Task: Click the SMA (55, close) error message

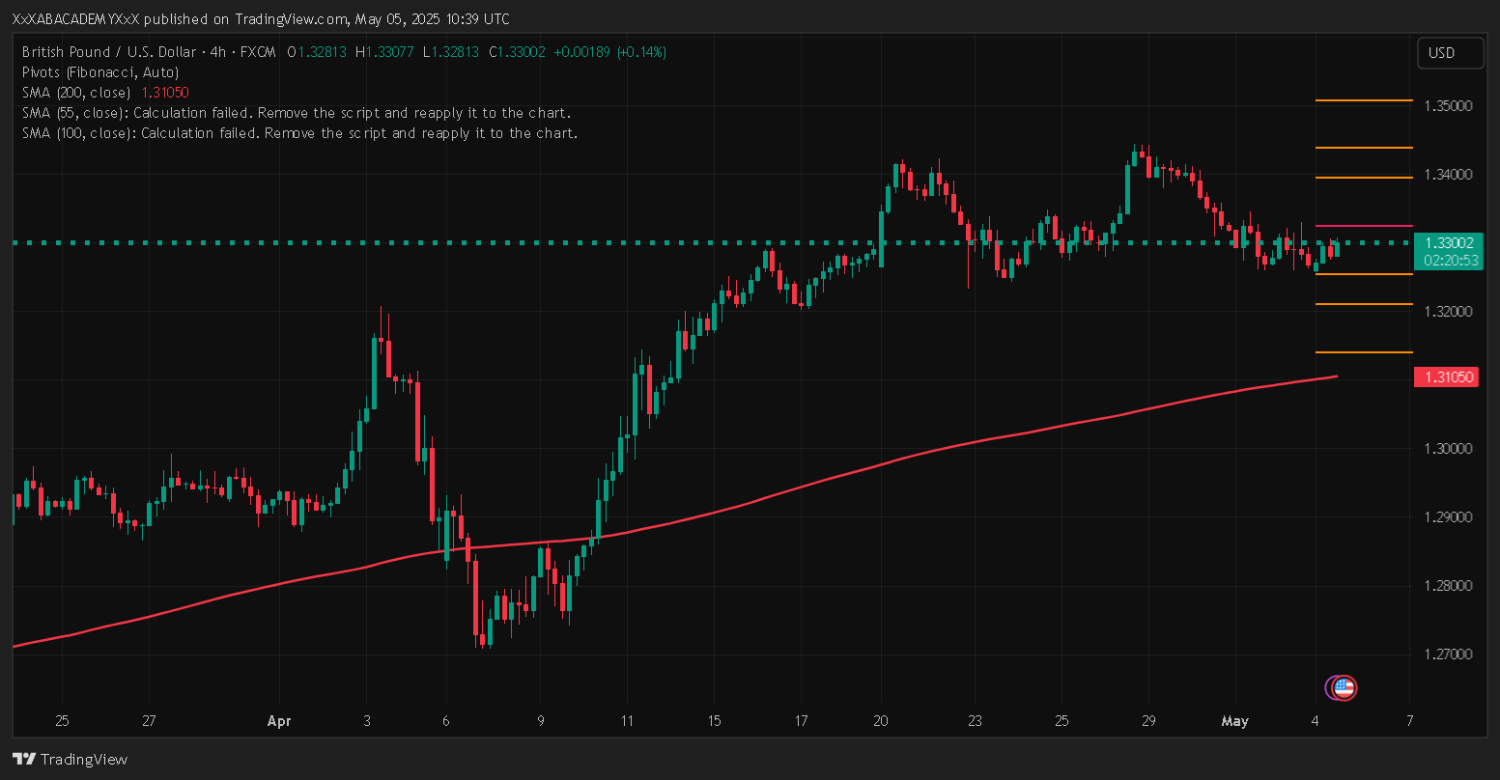Action: (296, 112)
